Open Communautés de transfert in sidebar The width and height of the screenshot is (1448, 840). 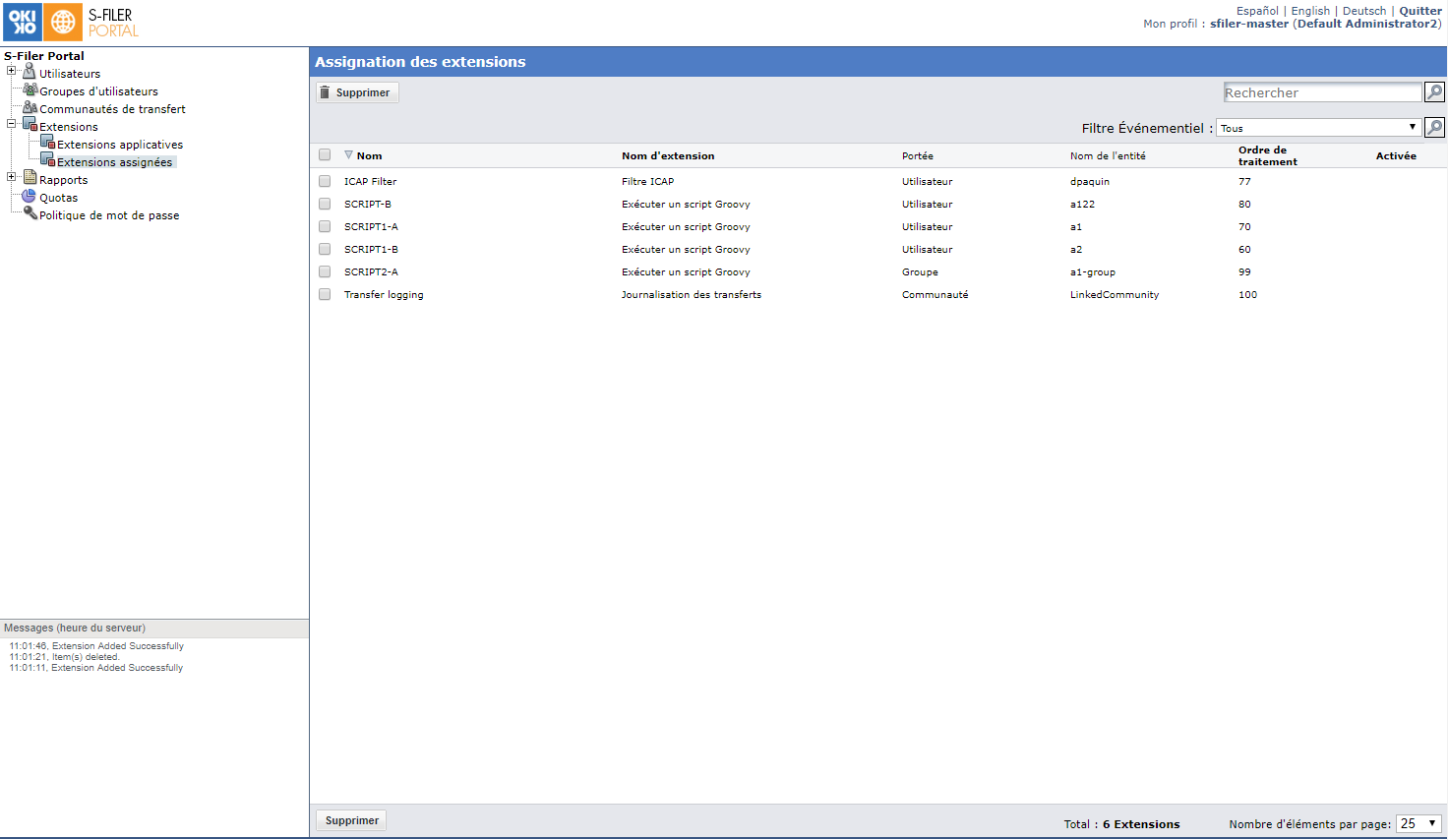[112, 109]
